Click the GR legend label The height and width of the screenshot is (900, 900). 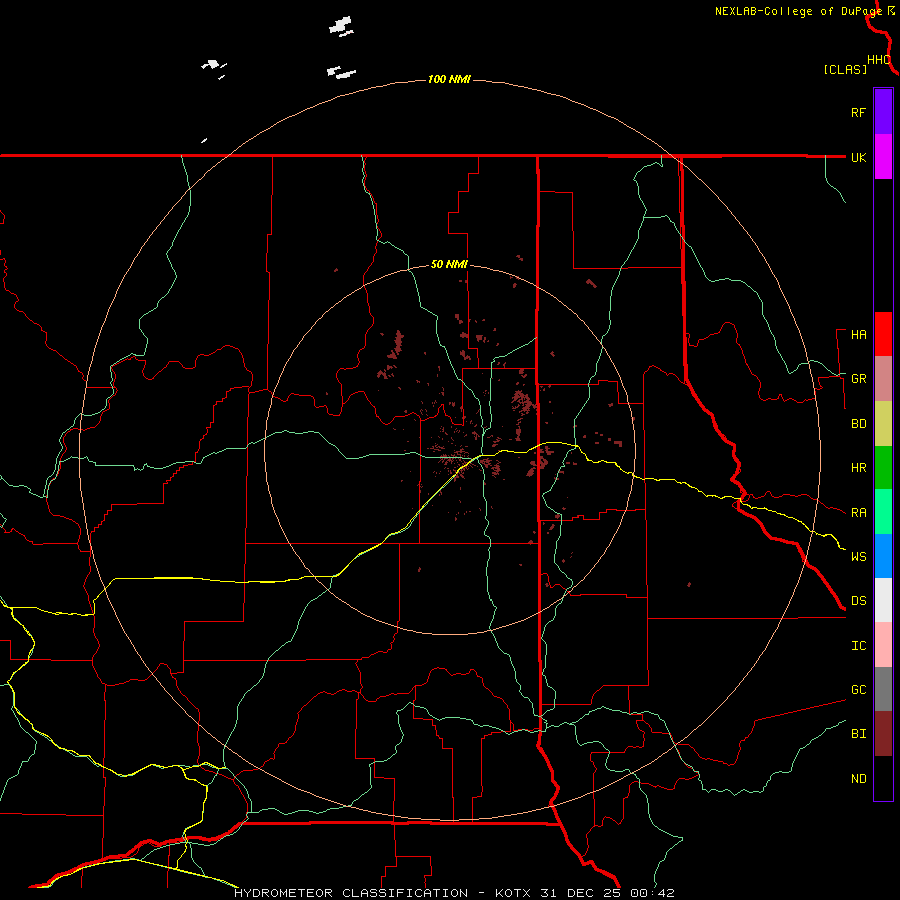pos(858,379)
